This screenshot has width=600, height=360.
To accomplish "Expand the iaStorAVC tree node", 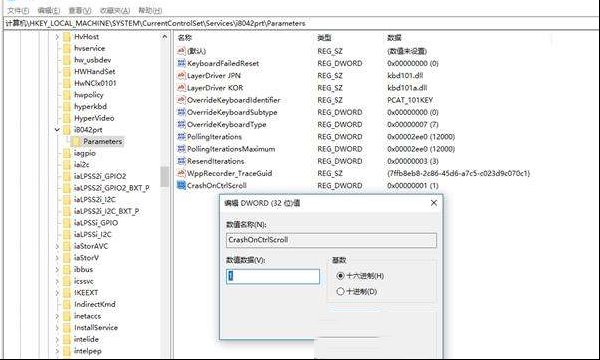I will click(57, 246).
